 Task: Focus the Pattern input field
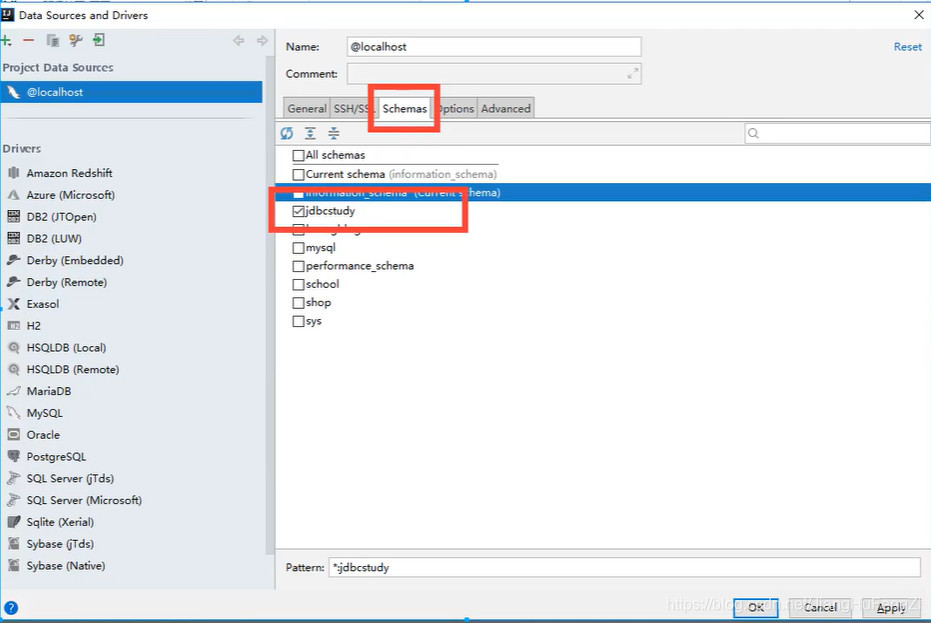pos(625,567)
